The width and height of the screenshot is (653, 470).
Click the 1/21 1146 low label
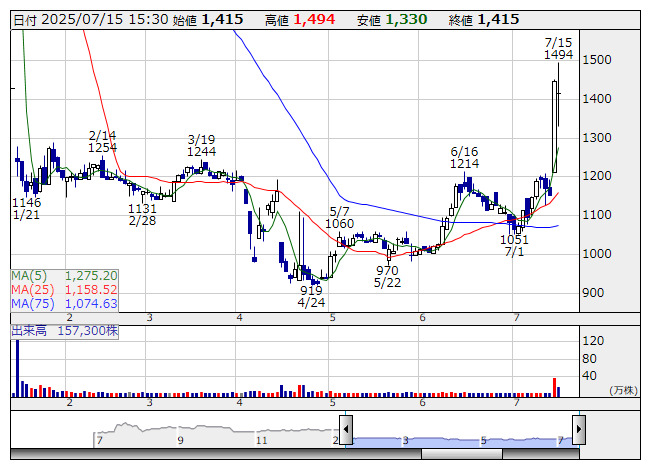point(27,209)
